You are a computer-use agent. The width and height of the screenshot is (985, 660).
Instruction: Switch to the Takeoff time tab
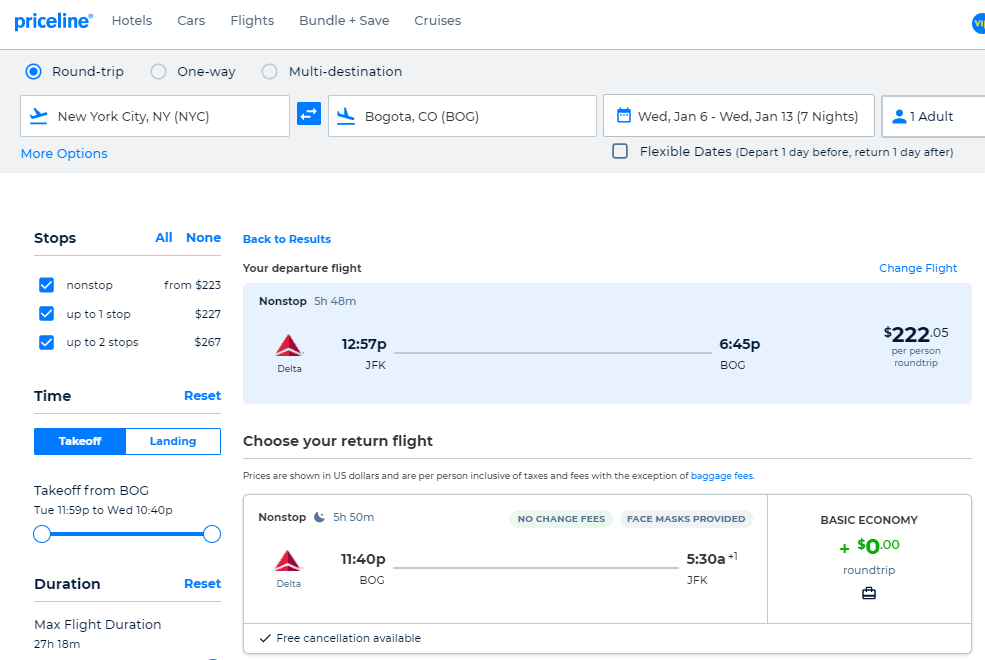[80, 441]
